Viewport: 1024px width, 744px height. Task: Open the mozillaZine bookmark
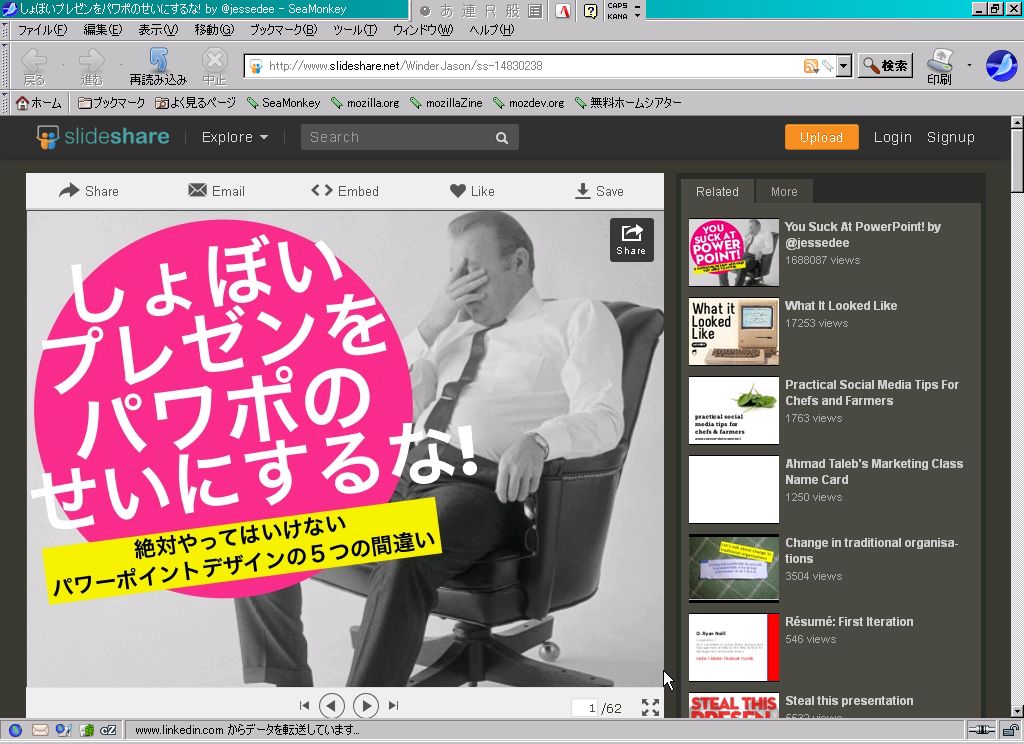(446, 103)
